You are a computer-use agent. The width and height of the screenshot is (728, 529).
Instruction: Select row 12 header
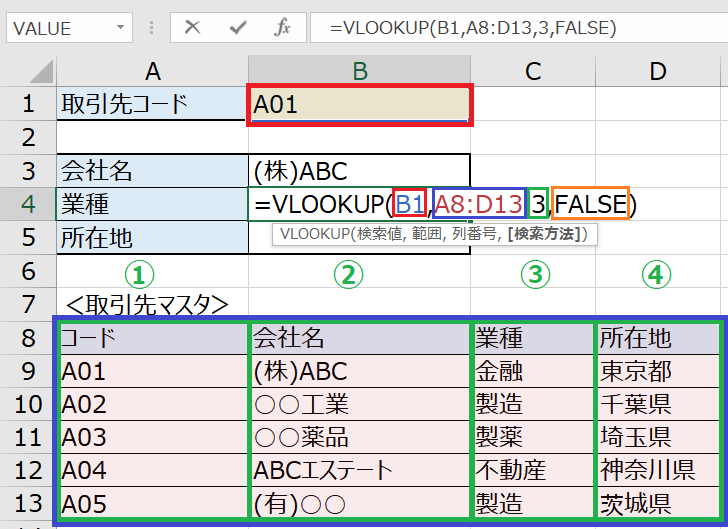click(28, 470)
